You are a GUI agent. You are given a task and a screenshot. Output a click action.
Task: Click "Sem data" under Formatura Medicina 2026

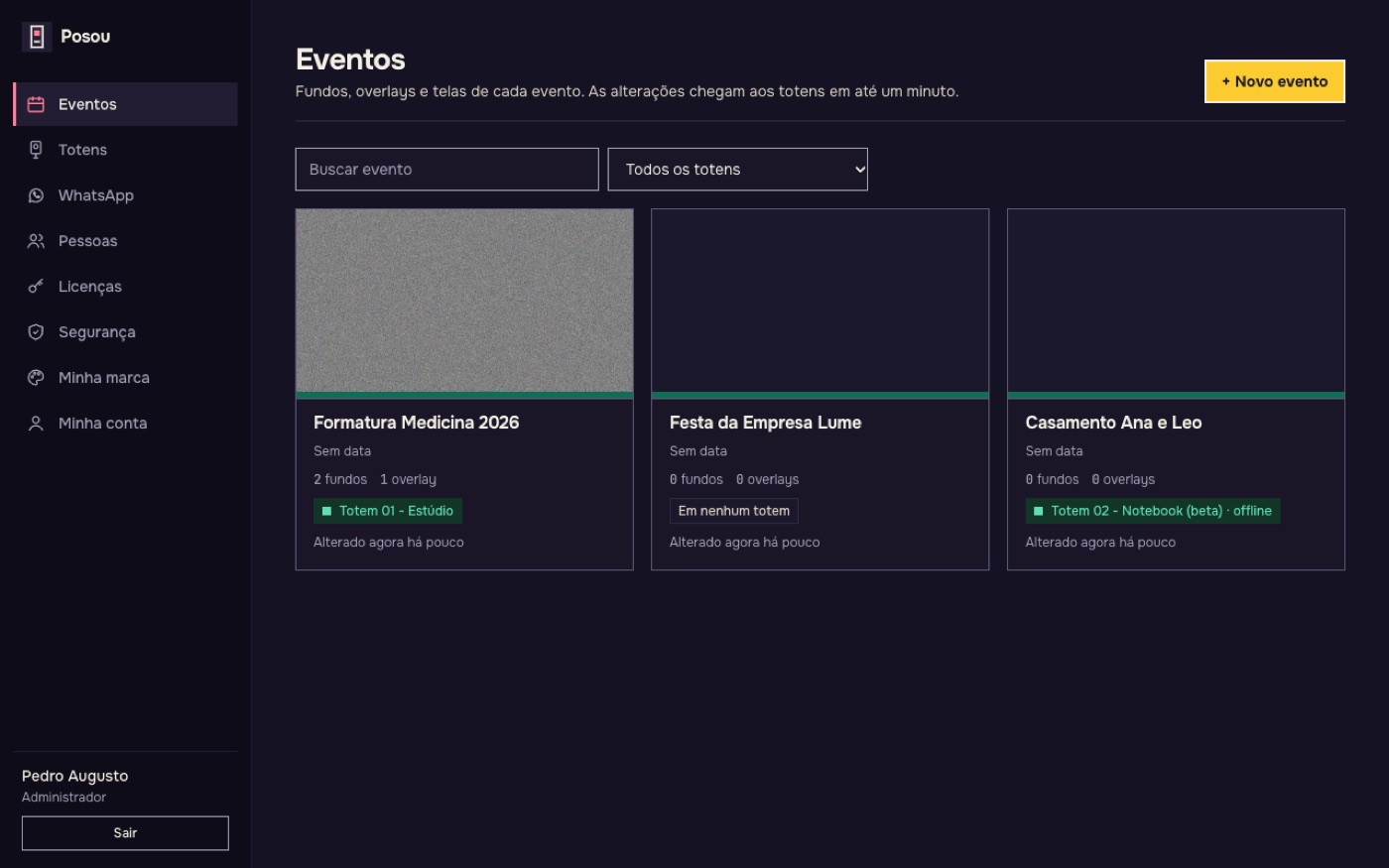342,451
